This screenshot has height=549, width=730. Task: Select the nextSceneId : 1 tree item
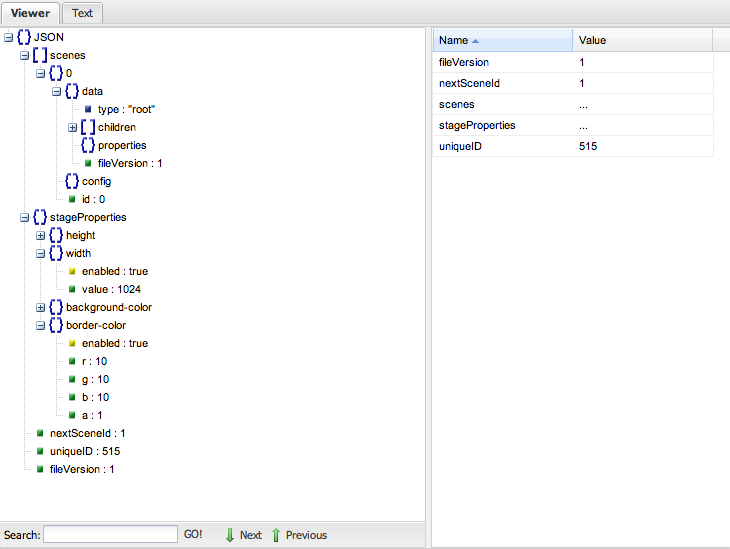[x=88, y=433]
